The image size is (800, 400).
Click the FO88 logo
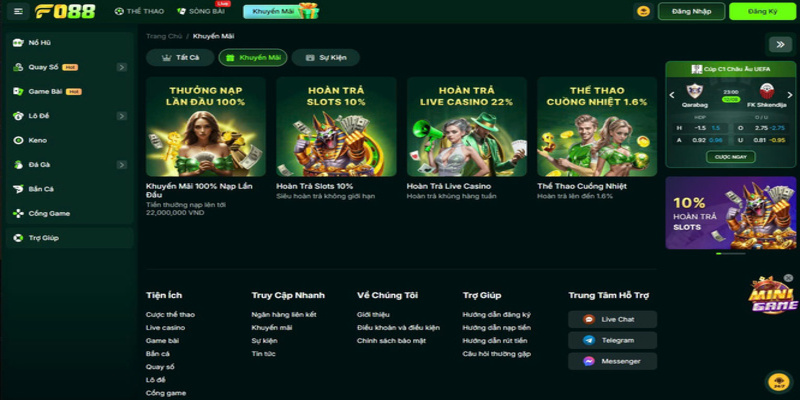[65, 11]
